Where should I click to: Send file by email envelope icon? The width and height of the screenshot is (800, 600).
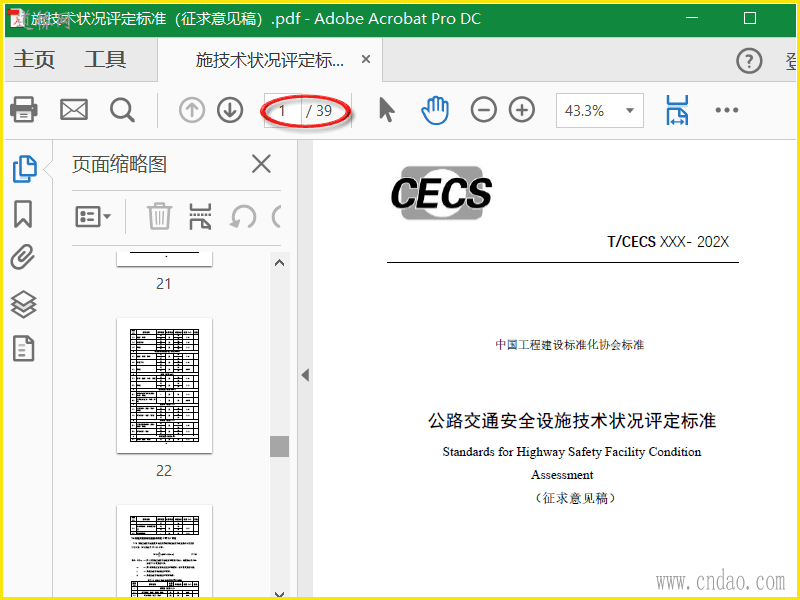(74, 110)
